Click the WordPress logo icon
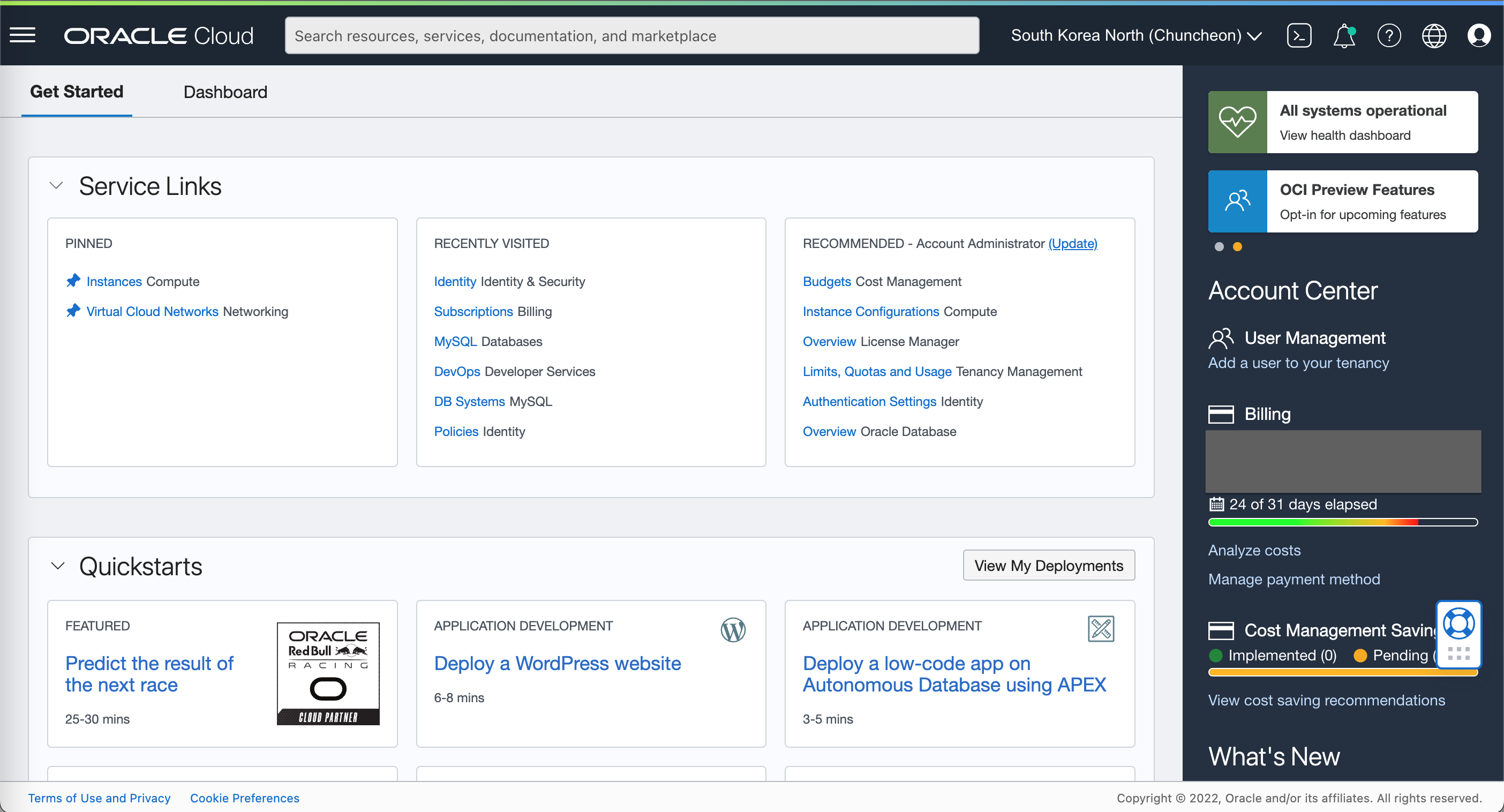 [x=733, y=630]
